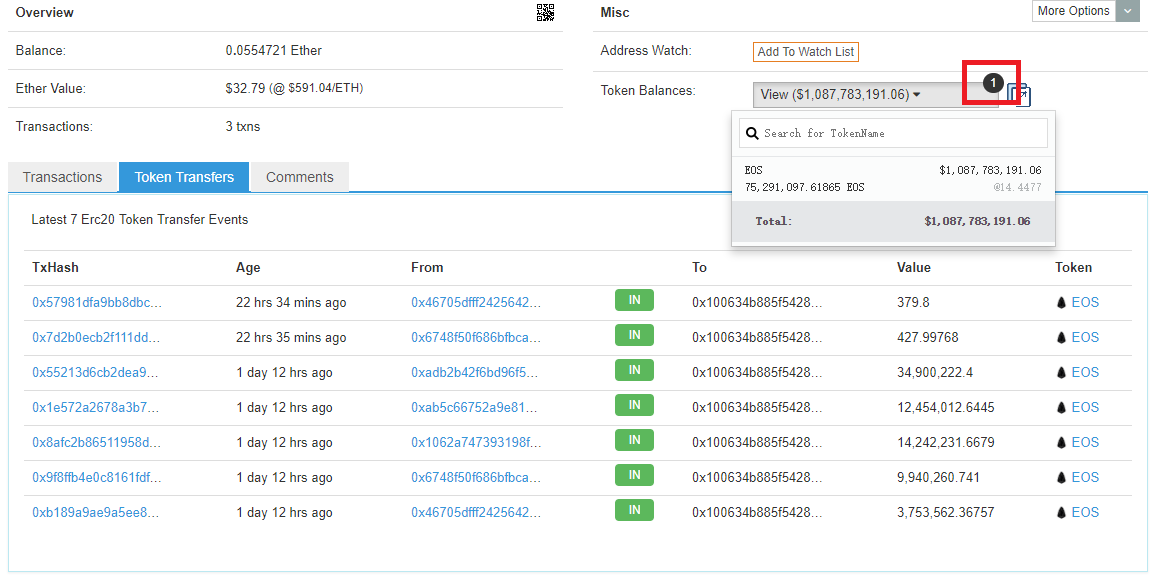Click the Token column header
The width and height of the screenshot is (1157, 588).
coord(1074,268)
